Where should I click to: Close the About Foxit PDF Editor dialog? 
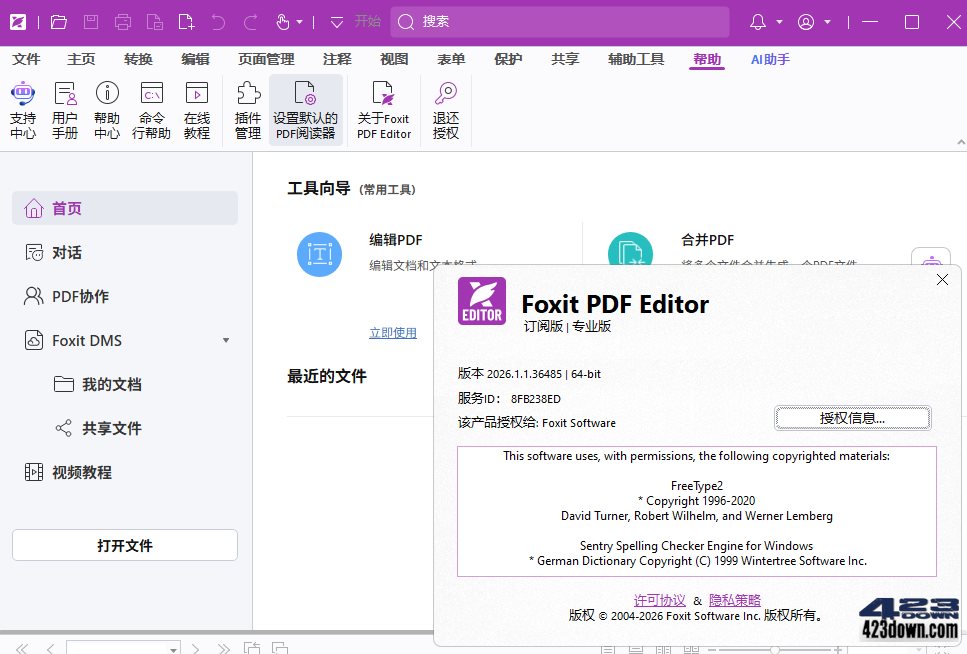point(942,279)
